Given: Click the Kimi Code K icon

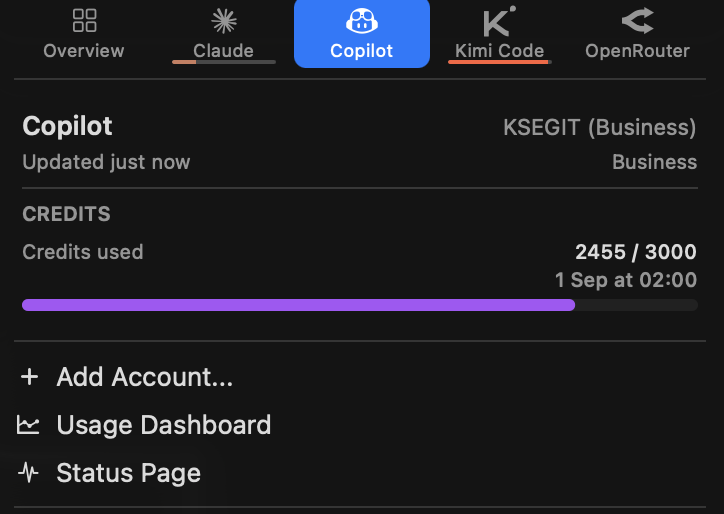Looking at the screenshot, I should tap(500, 21).
